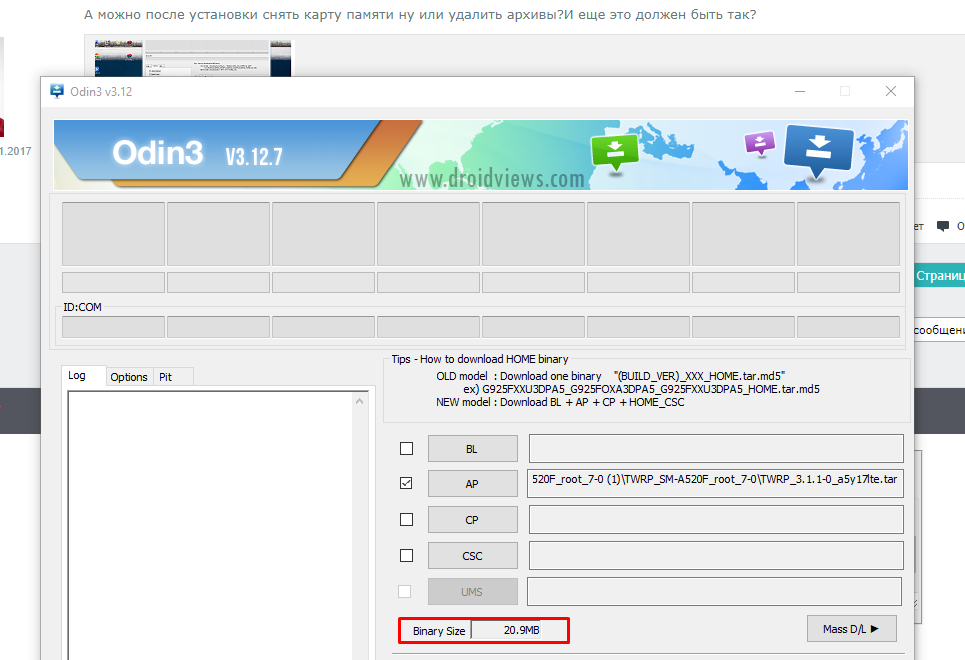Click the "Tips - How to download HOME binary" label
Viewport: 965px width, 660px height.
point(479,359)
